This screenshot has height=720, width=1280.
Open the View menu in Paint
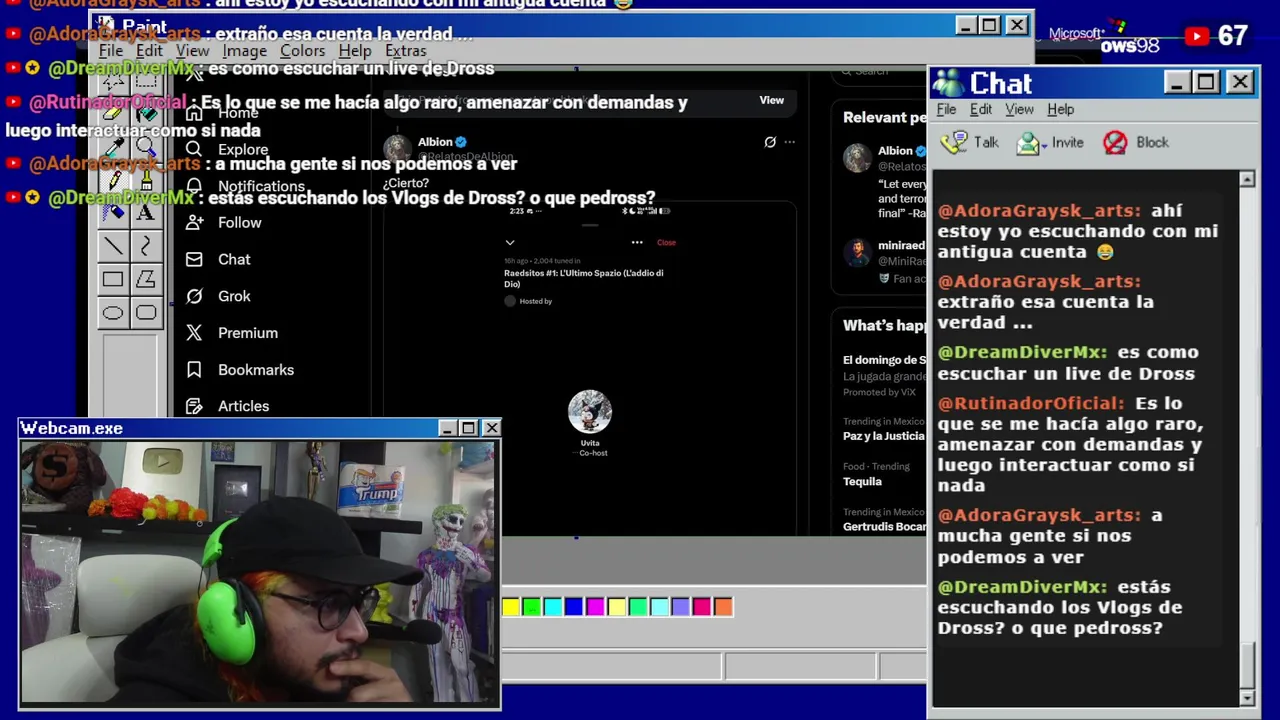coord(192,50)
